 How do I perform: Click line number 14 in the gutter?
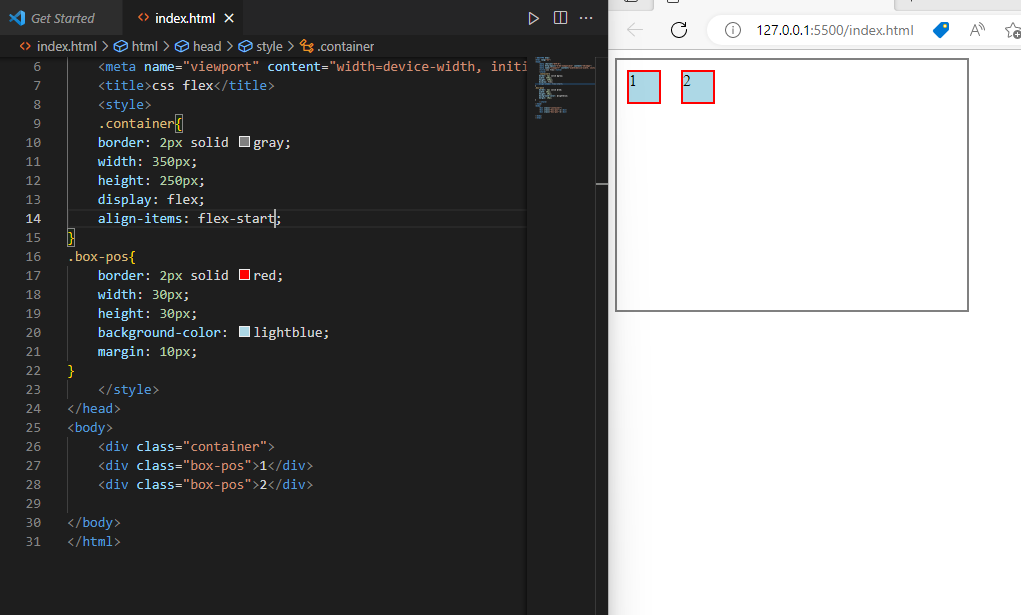(33, 218)
